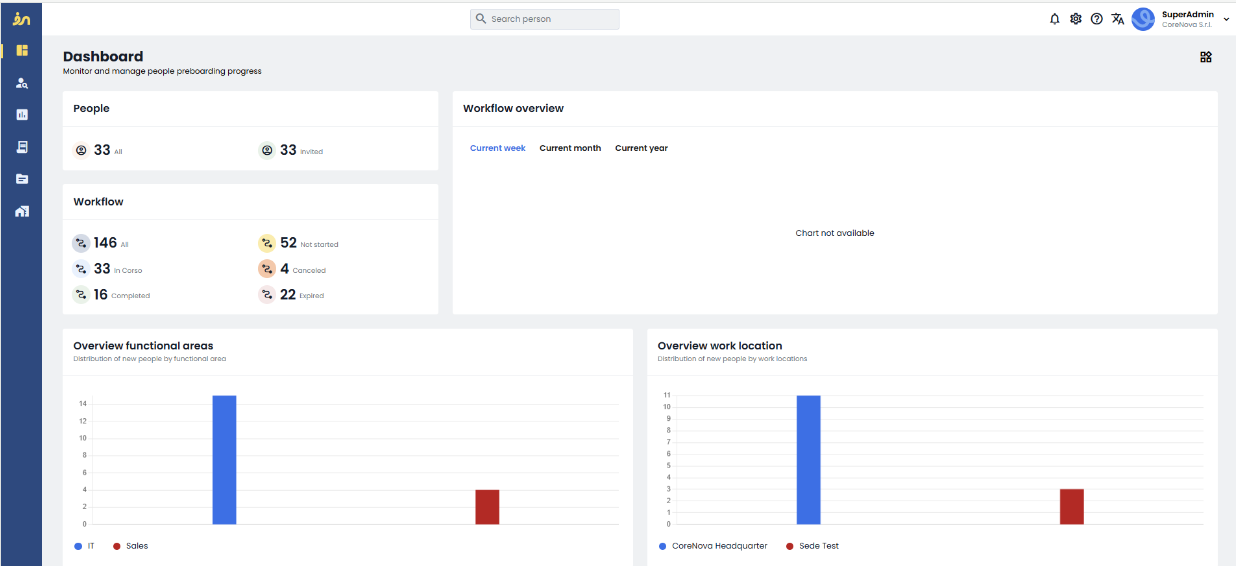This screenshot has height=566, width=1236.
Task: Click the workflow icon beside 33 In Corso
Action: click(x=81, y=269)
